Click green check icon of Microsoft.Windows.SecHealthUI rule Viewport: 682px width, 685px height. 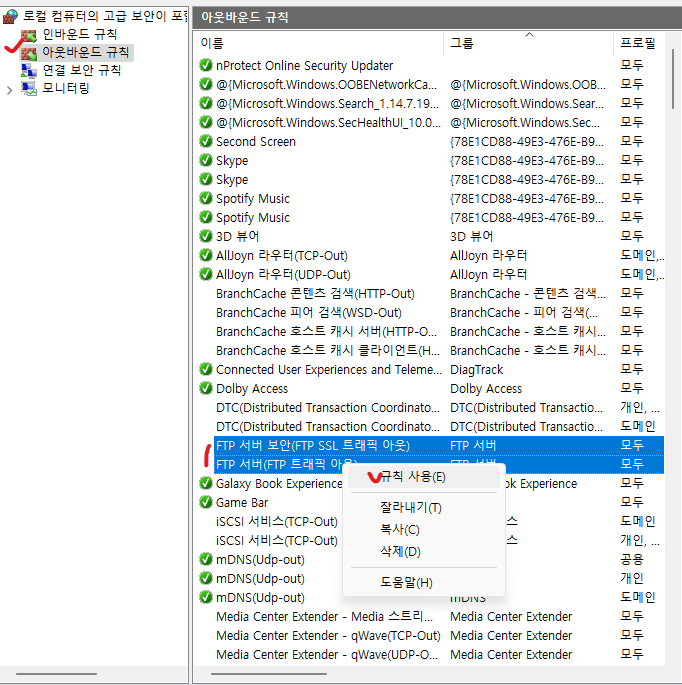point(205,122)
